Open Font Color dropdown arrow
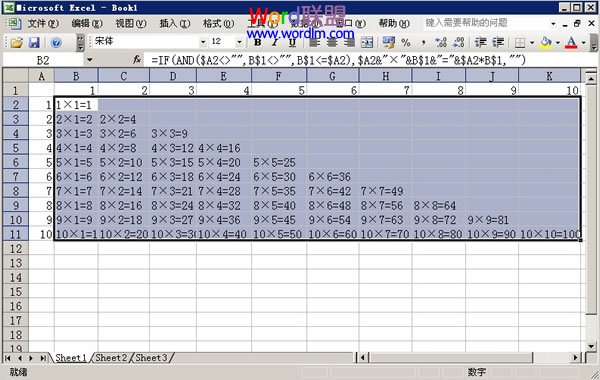 click(584, 43)
